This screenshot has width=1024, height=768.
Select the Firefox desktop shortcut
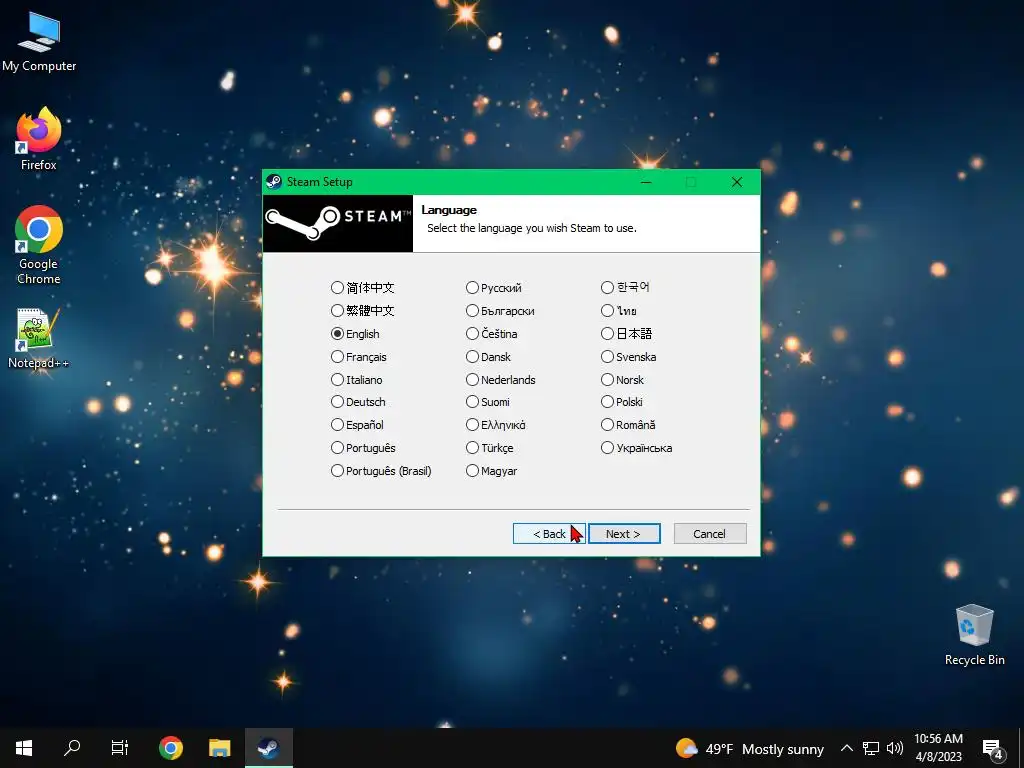39,139
